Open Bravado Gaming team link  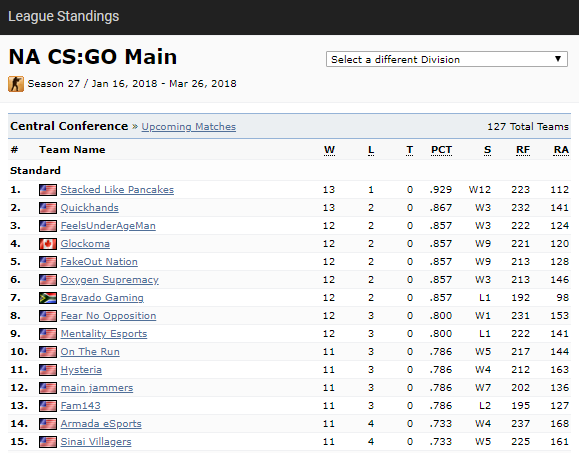click(x=102, y=298)
